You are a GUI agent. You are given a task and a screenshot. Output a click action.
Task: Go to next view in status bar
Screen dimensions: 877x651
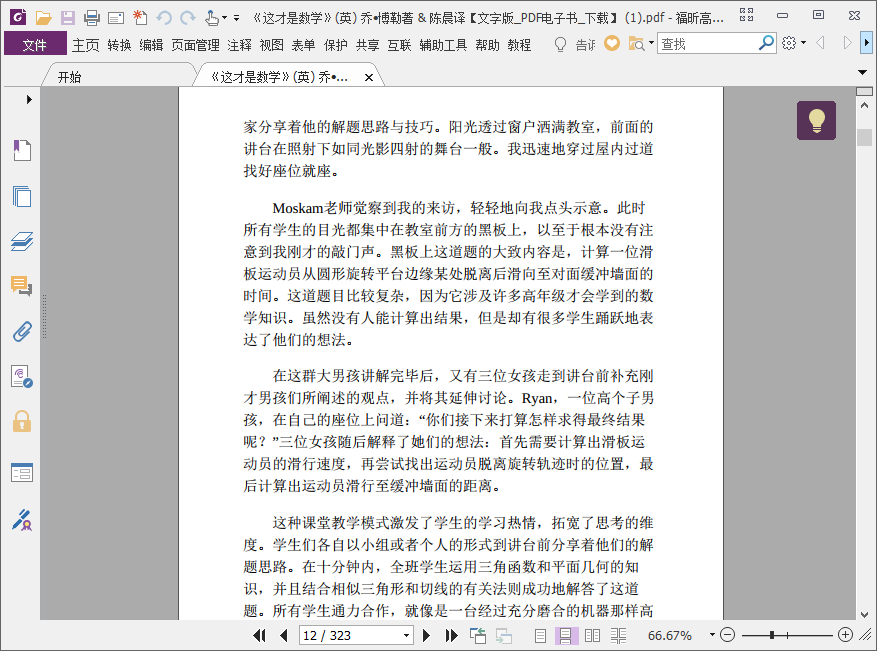[x=503, y=635]
